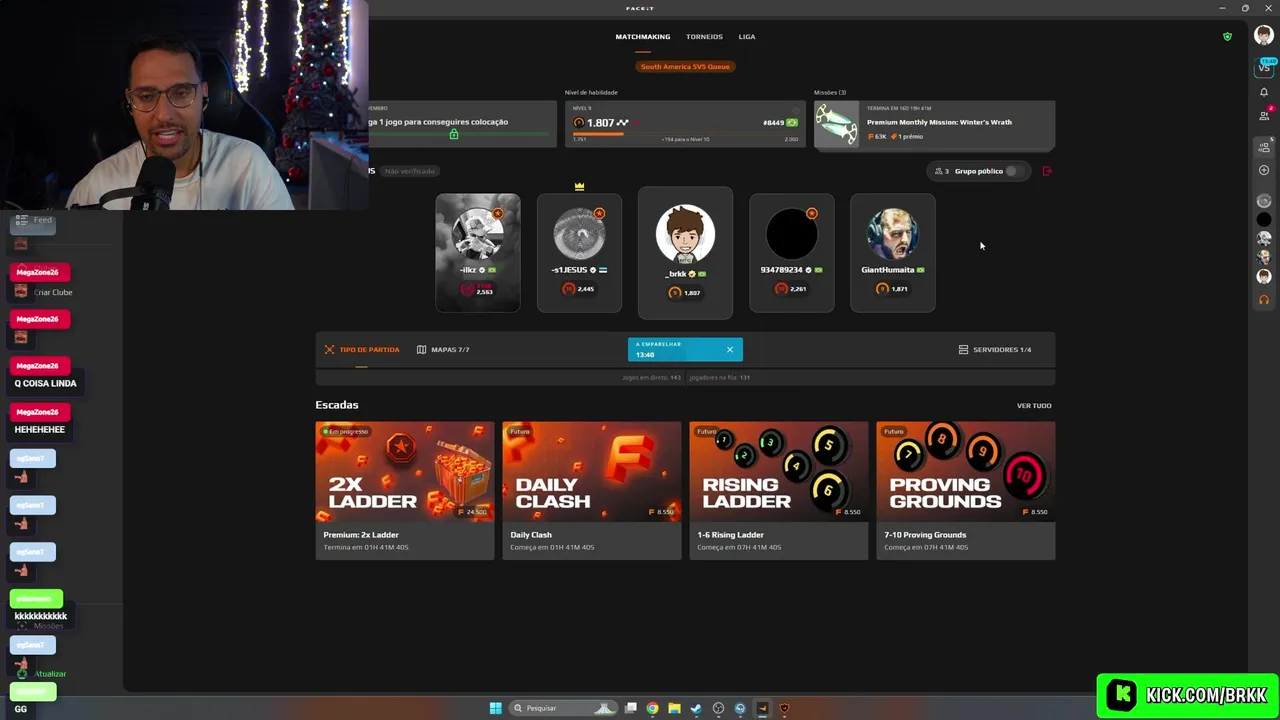Switch to the TORNEIOS tab
1280x720 pixels.
tap(704, 37)
